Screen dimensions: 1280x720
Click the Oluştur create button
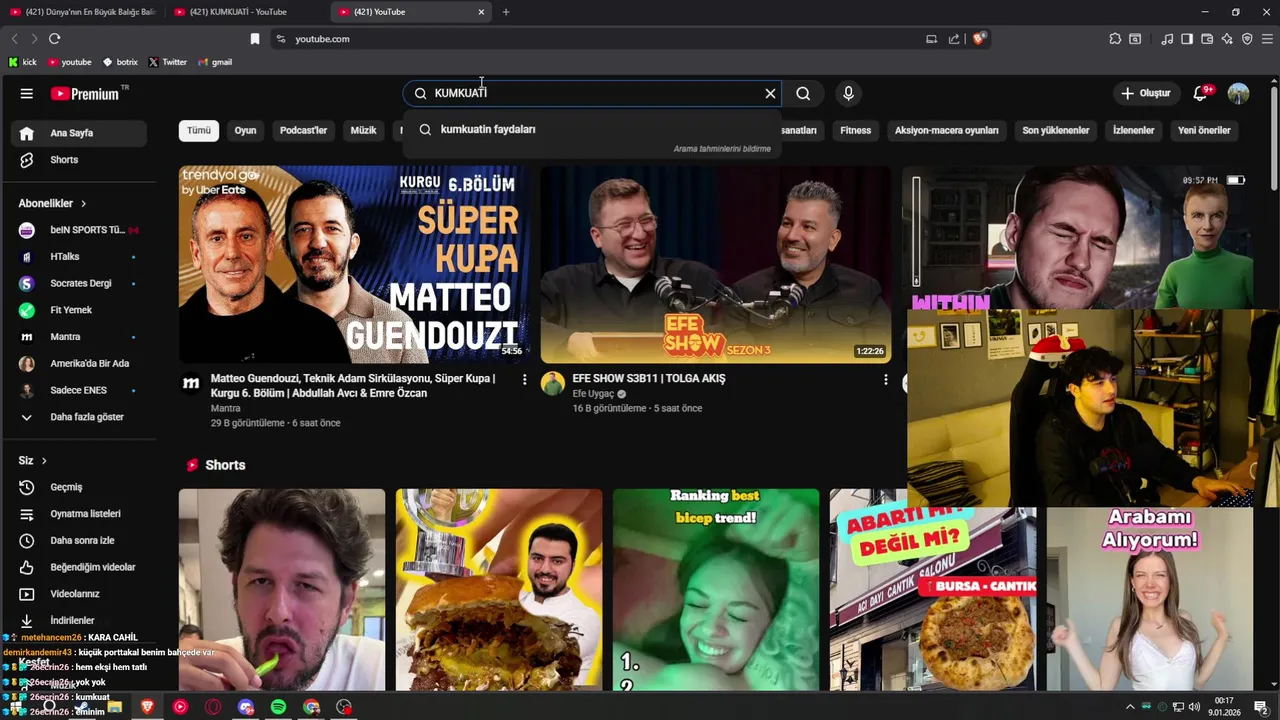1145,93
